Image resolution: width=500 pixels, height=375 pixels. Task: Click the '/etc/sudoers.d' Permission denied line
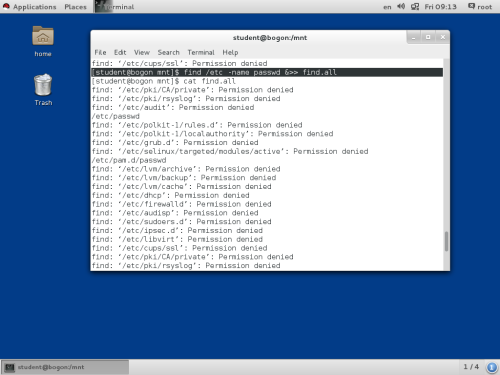182,222
